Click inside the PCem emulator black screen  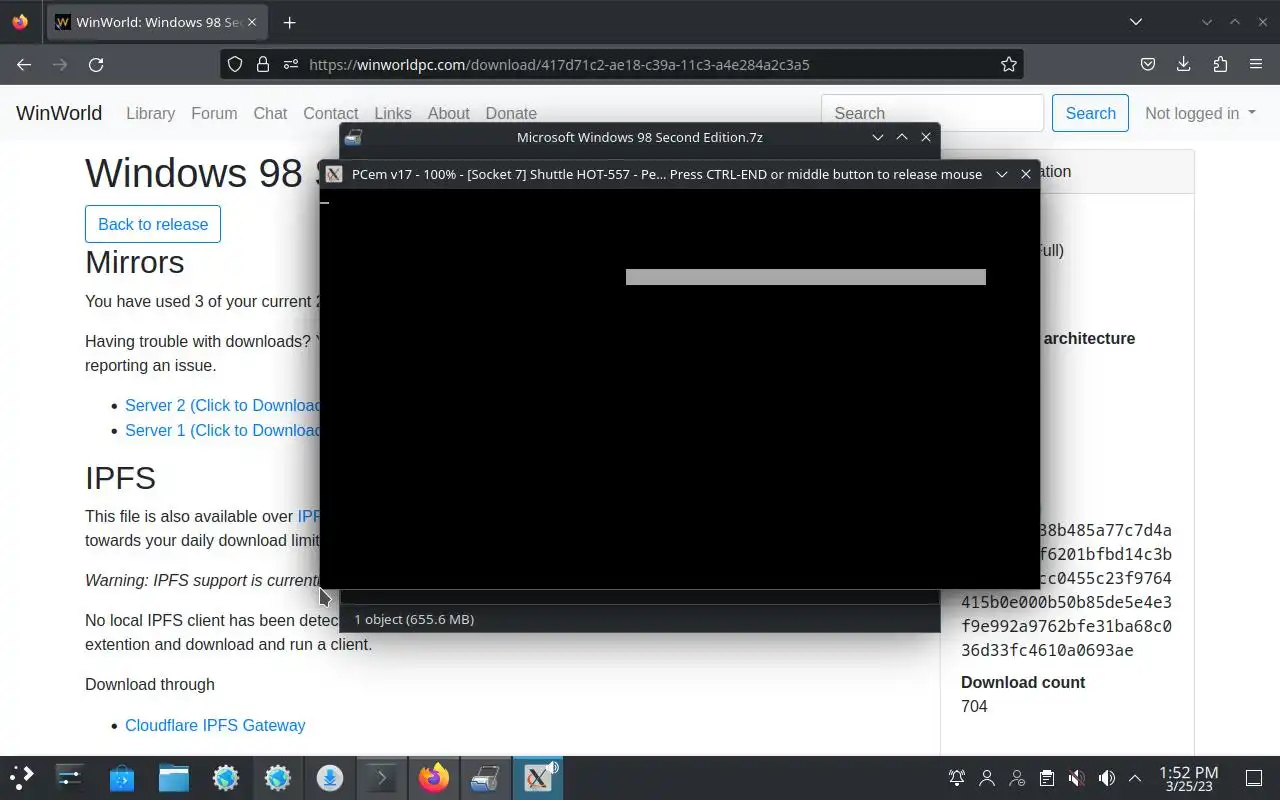(680, 388)
